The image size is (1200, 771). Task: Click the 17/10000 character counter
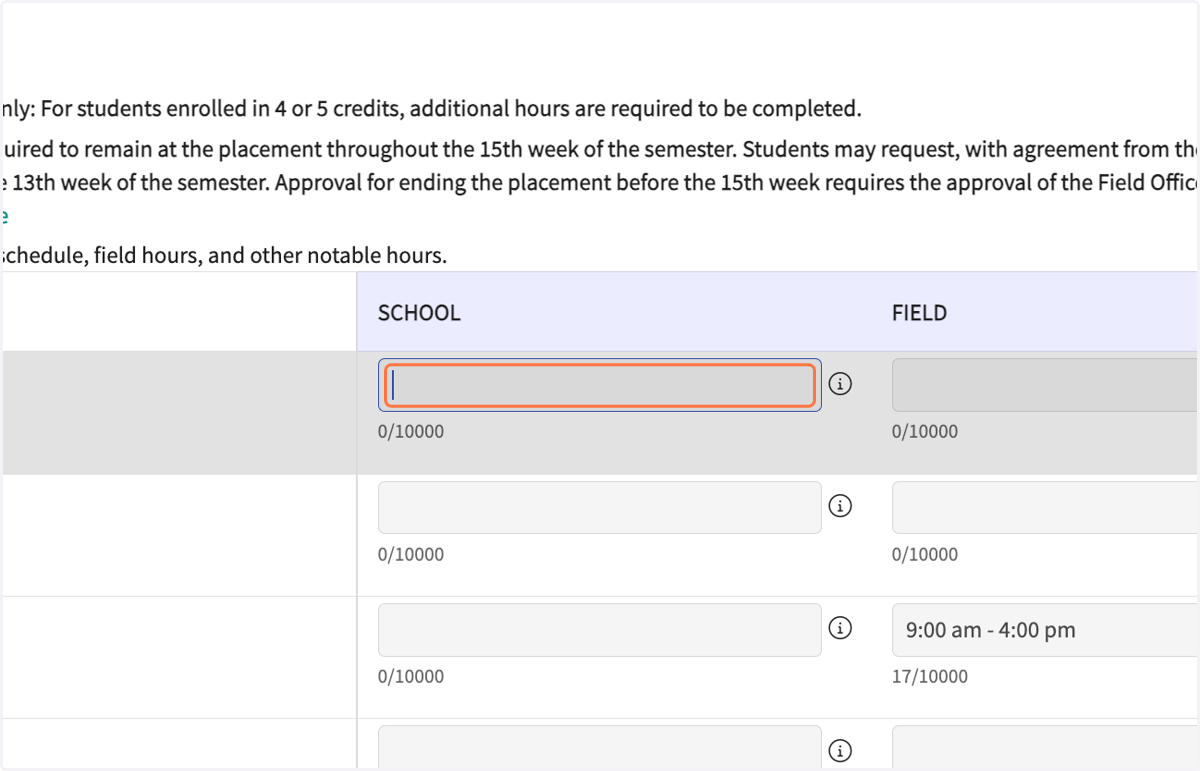930,676
